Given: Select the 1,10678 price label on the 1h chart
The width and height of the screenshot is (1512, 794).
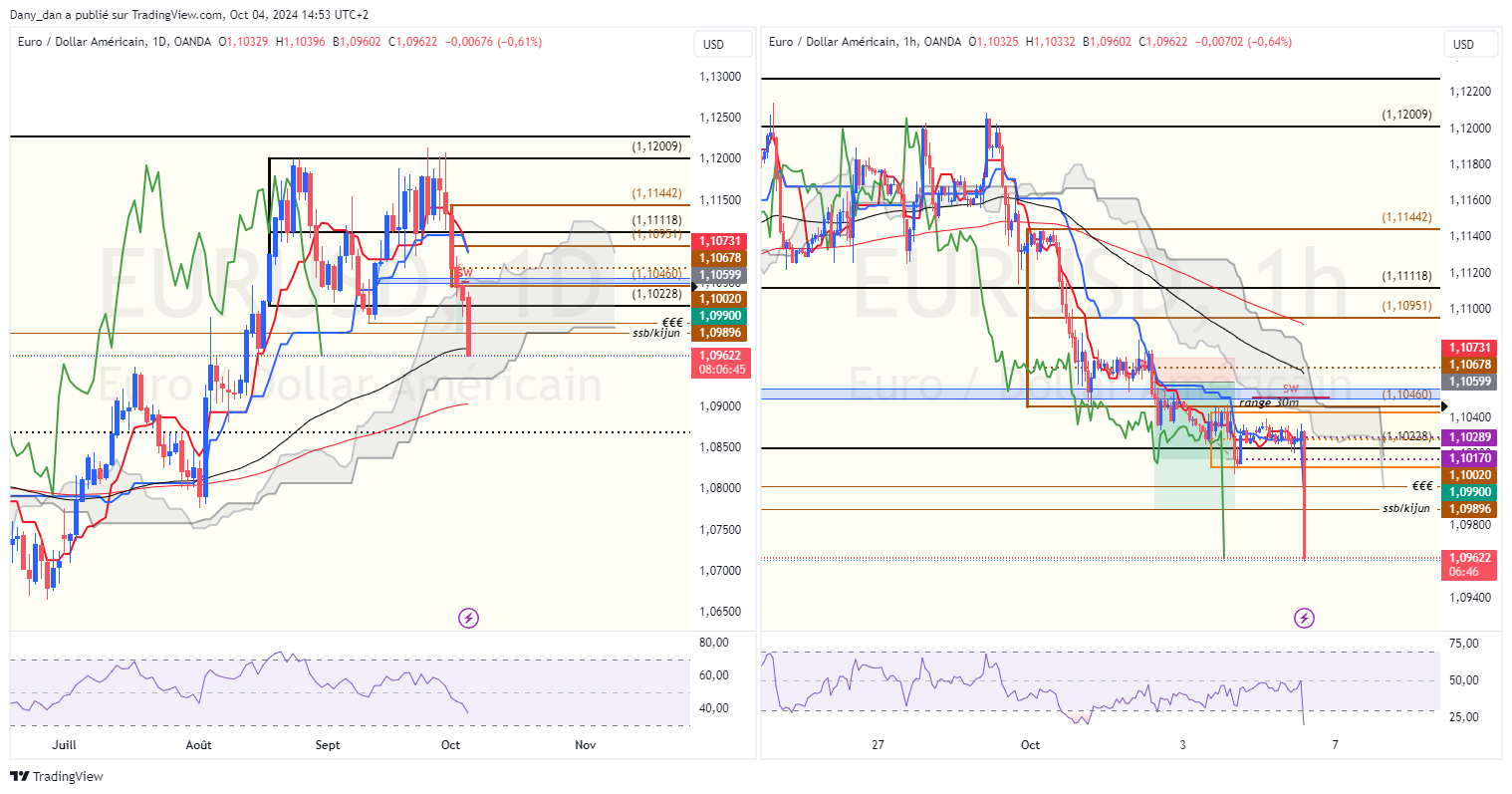Looking at the screenshot, I should pyautogui.click(x=1470, y=365).
